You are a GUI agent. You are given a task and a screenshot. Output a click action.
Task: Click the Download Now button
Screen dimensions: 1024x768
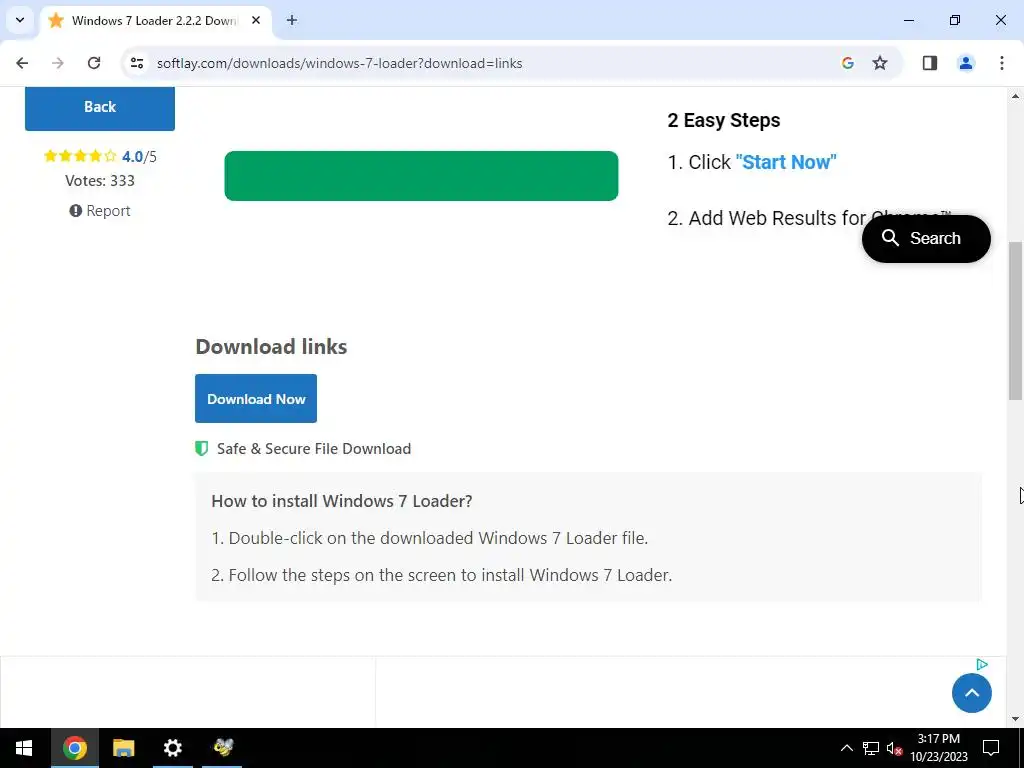[x=256, y=398]
